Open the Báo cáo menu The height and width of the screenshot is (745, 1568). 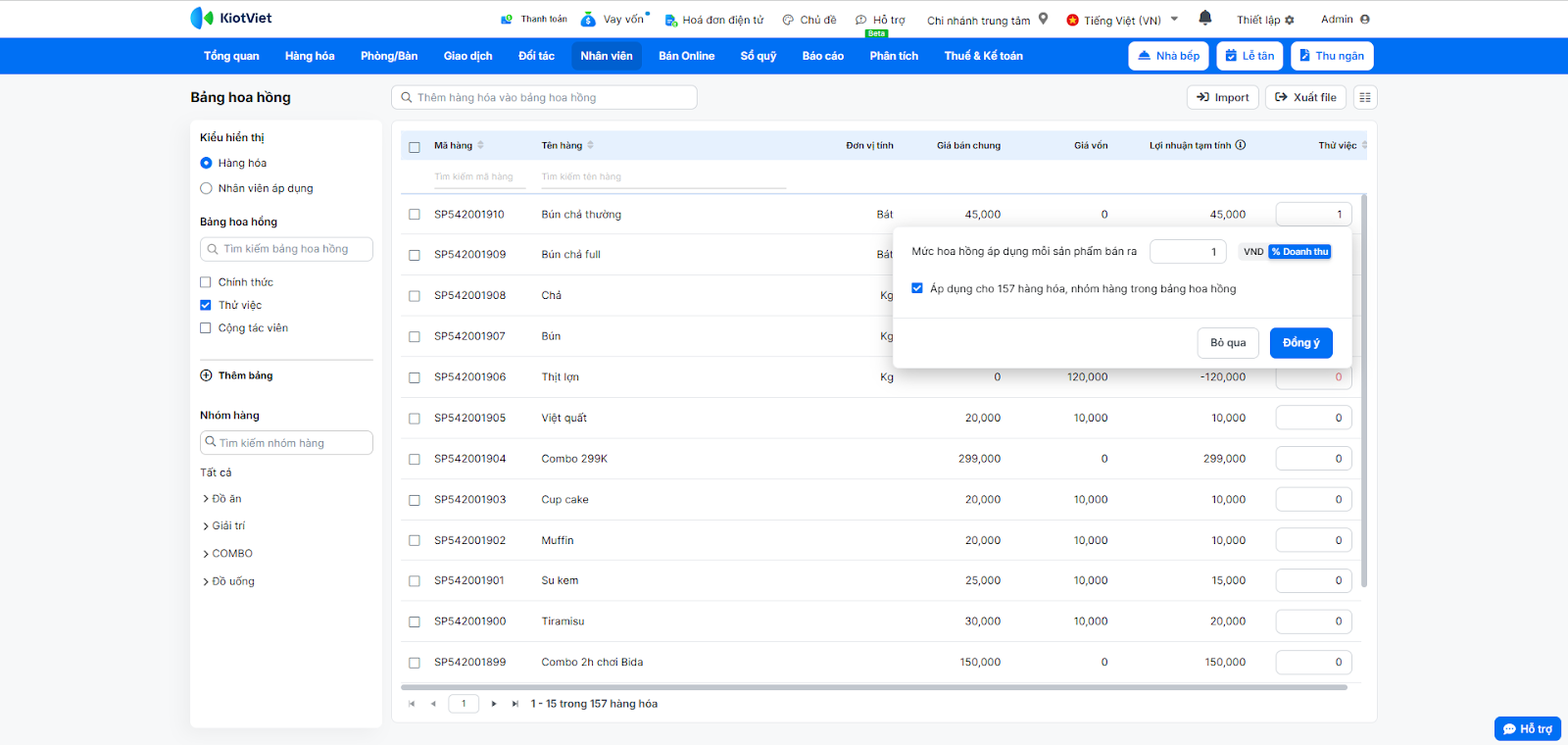click(822, 56)
